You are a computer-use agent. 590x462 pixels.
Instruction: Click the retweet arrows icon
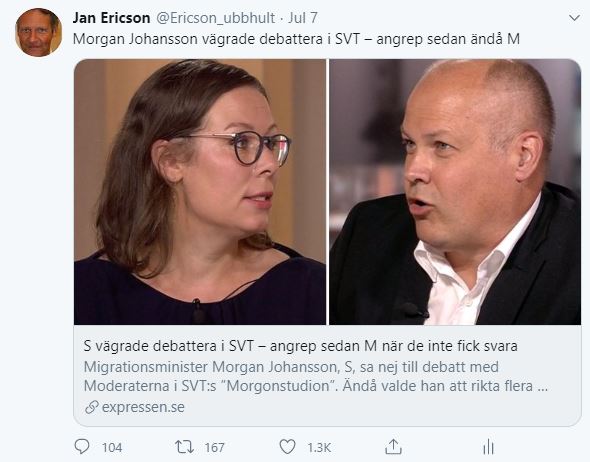tap(184, 447)
